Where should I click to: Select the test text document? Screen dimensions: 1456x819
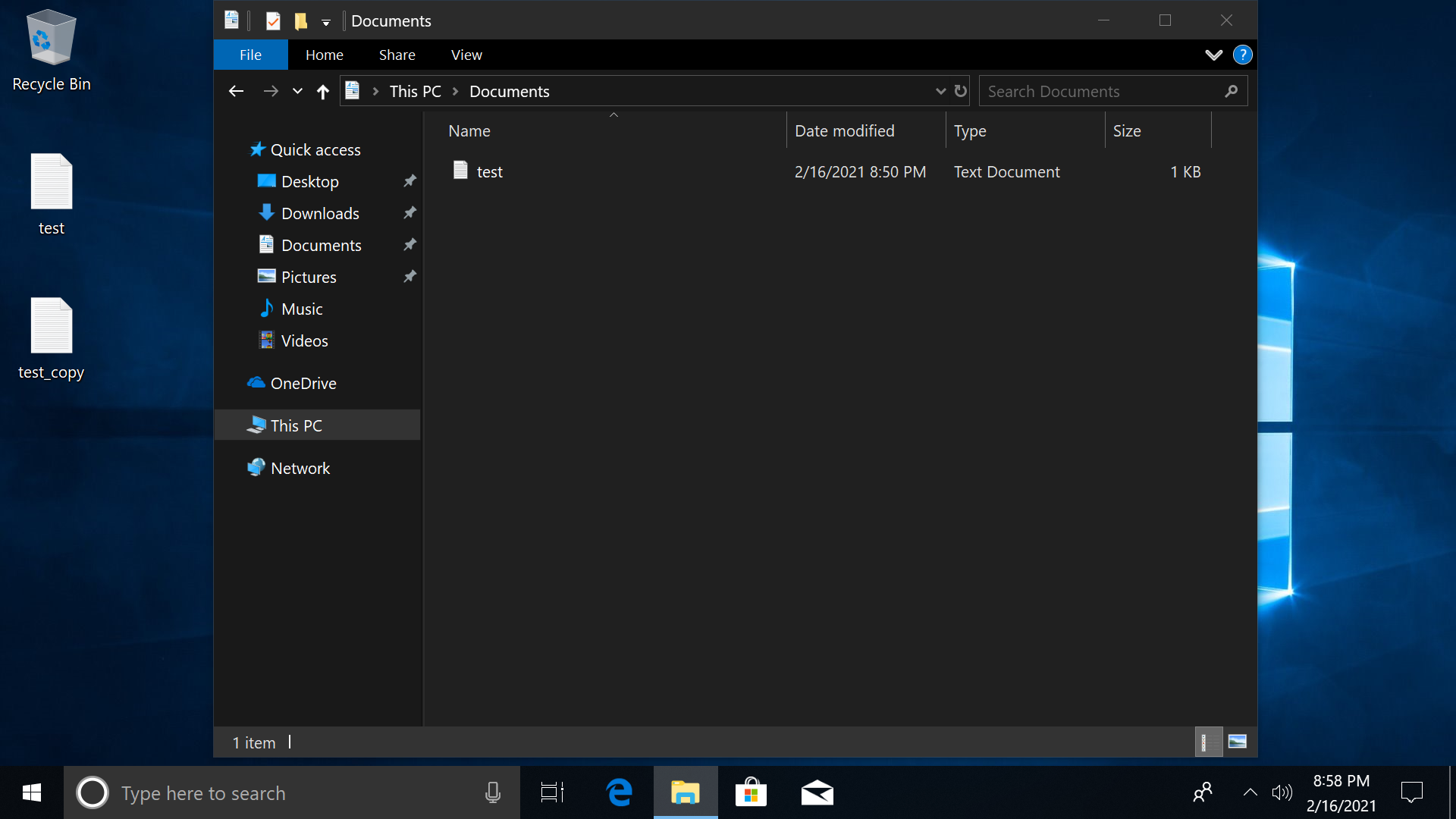489,171
